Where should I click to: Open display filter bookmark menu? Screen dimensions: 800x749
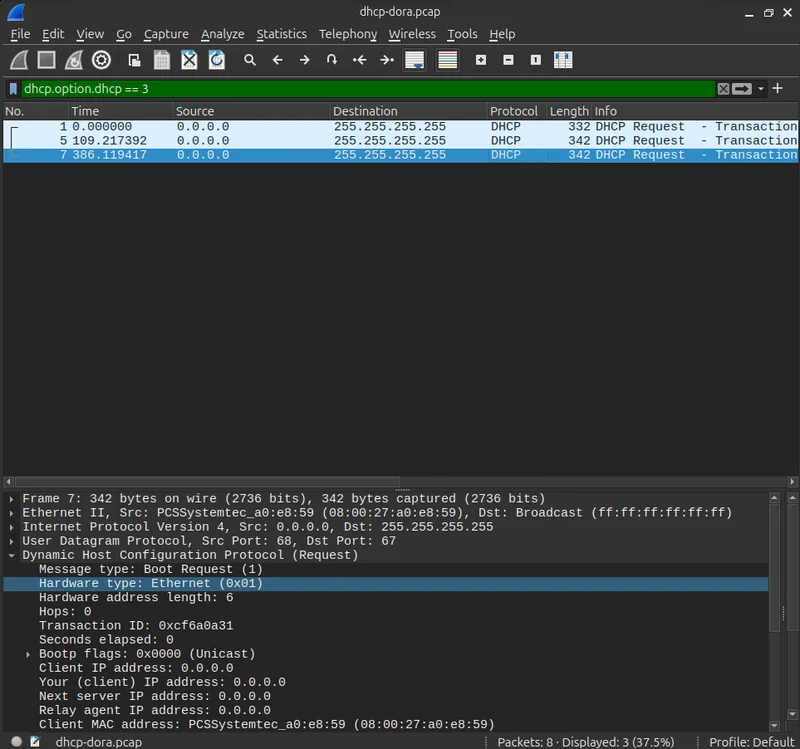pyautogui.click(x=13, y=89)
